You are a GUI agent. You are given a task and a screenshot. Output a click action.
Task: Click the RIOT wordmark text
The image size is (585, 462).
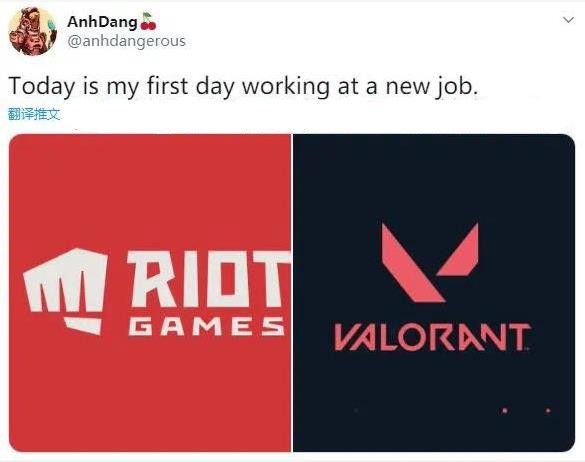click(x=209, y=279)
